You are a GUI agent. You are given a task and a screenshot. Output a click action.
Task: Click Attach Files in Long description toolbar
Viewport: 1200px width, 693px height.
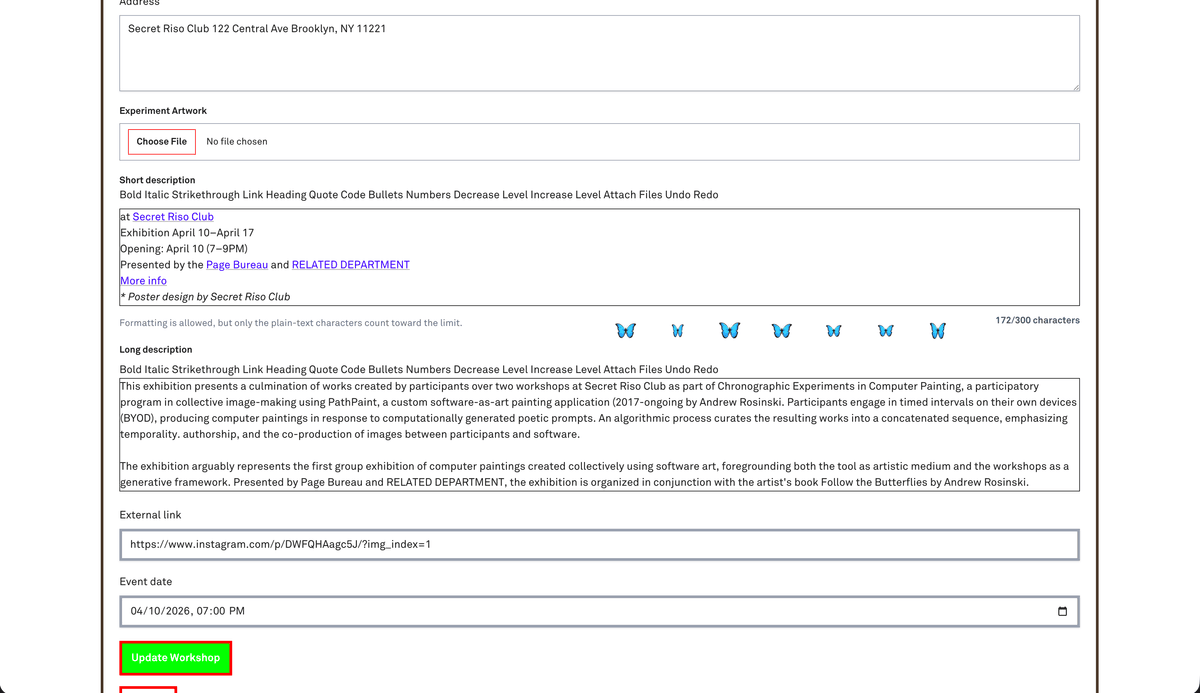pos(633,370)
